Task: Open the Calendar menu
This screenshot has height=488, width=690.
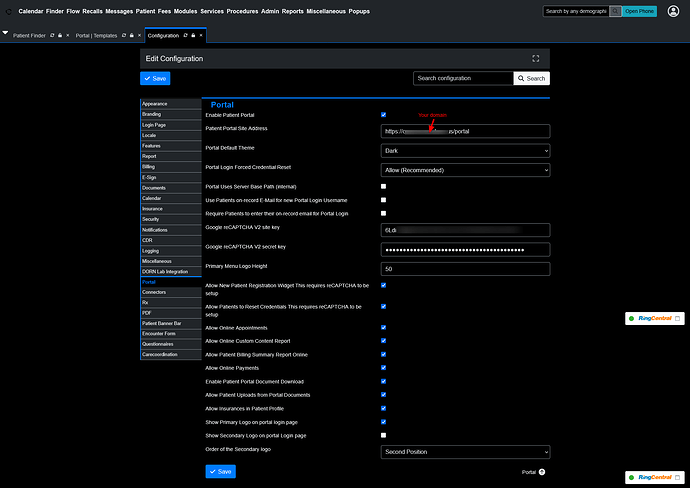Action: pyautogui.click(x=31, y=11)
